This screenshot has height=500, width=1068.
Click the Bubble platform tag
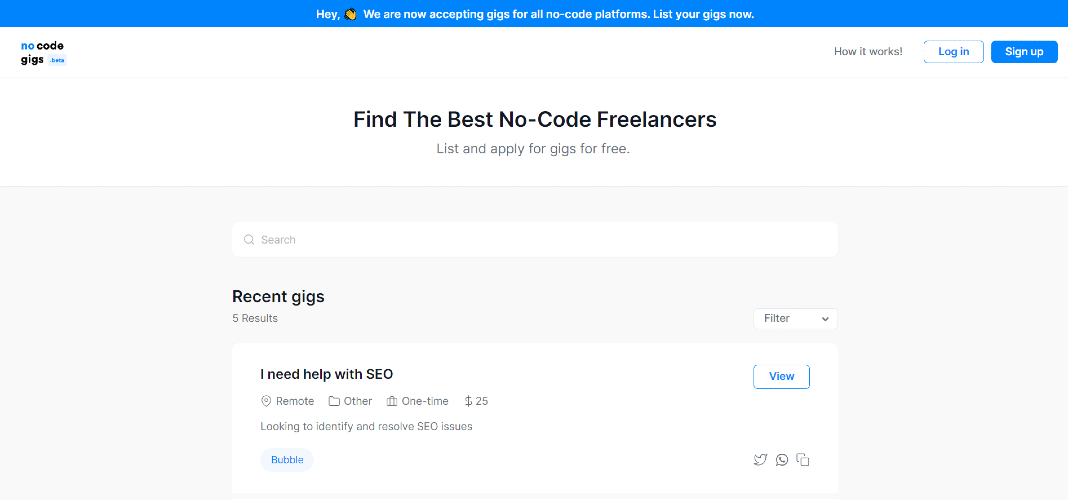pyautogui.click(x=287, y=460)
